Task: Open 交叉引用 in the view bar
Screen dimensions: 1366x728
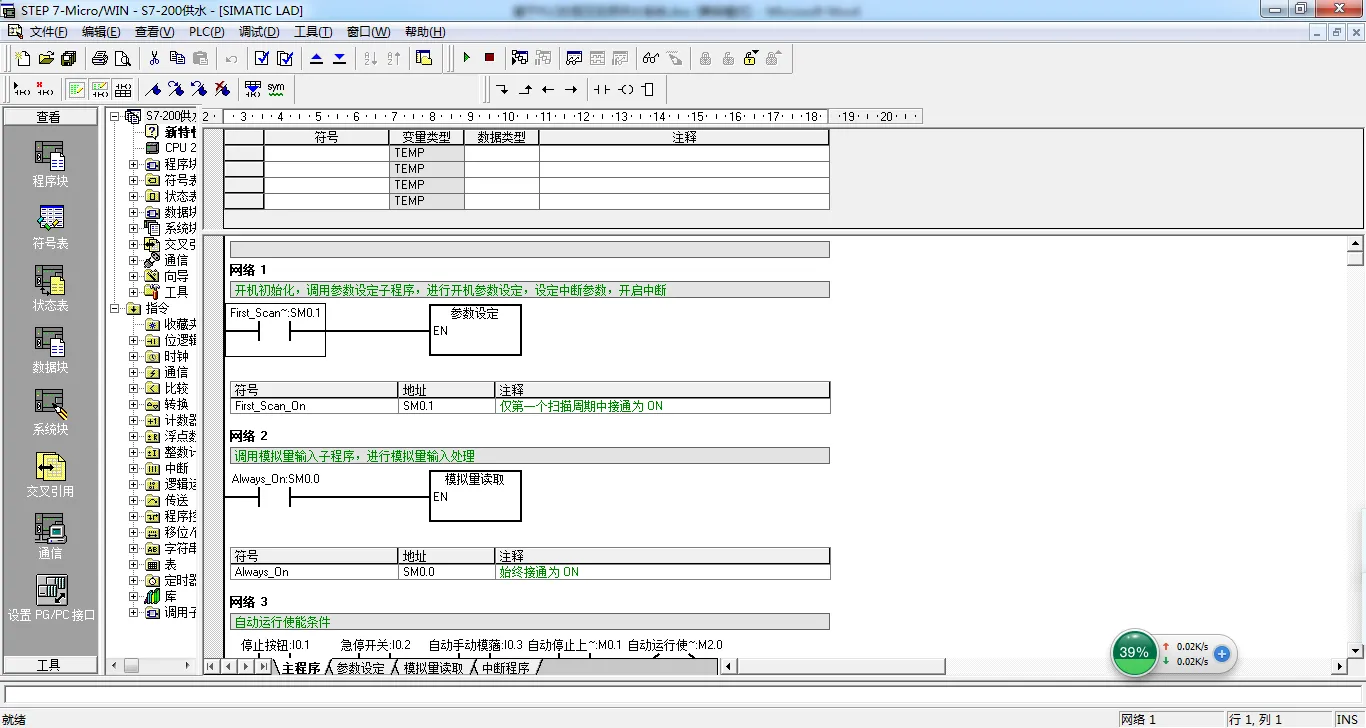Action: coord(50,475)
